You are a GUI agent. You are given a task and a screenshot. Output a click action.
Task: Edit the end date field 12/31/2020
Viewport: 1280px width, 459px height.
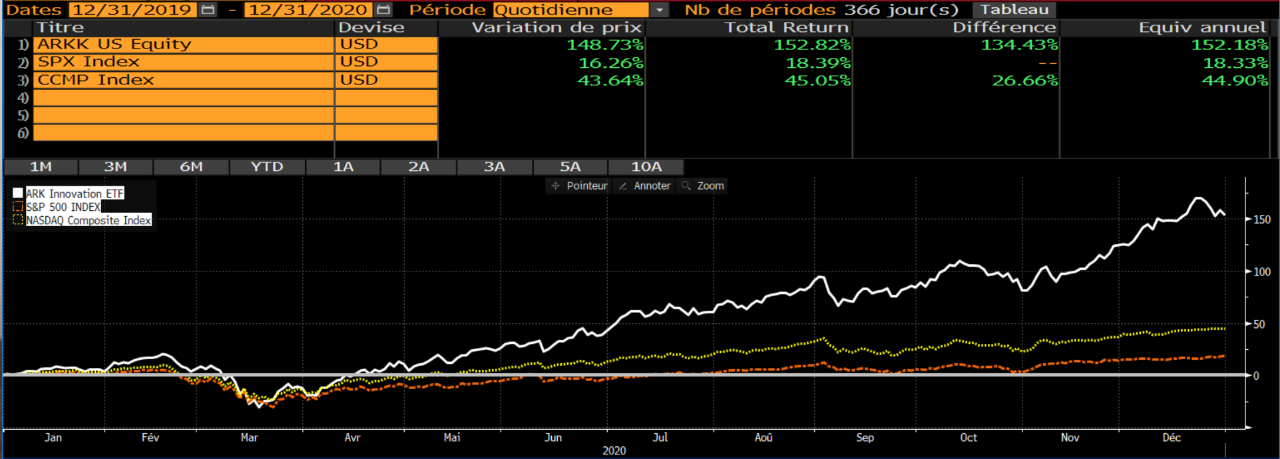coord(308,9)
